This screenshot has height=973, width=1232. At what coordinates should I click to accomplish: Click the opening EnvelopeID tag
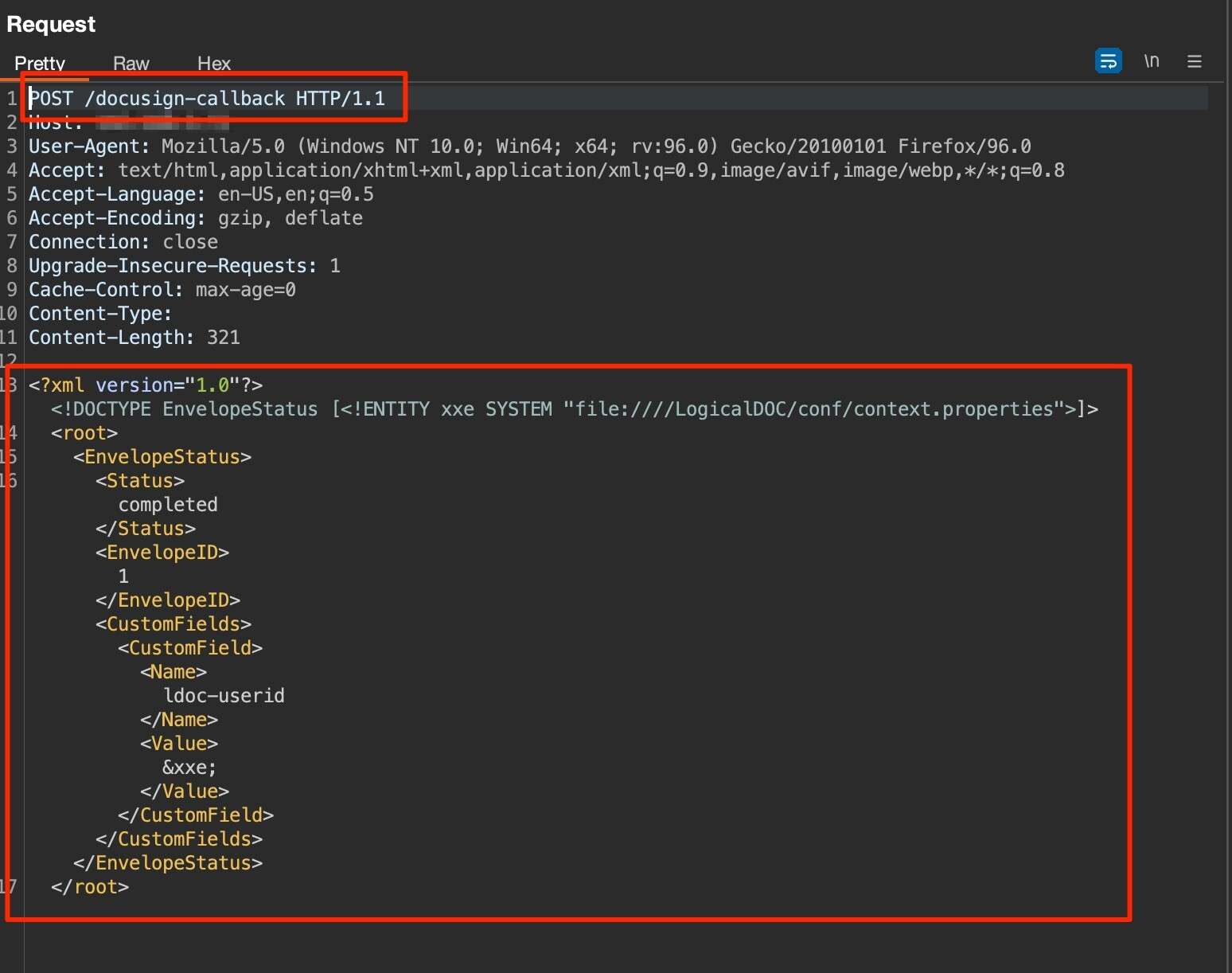pos(162,553)
